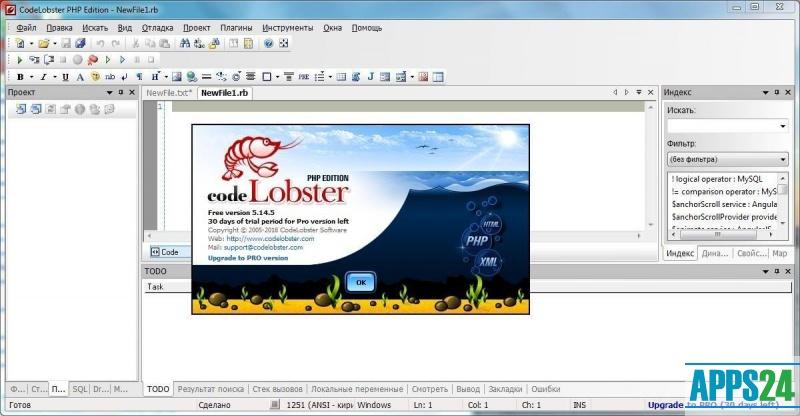This screenshot has width=800, height=416.
Task: Open the Bold icon dropdown arrow
Action: (x=31, y=77)
